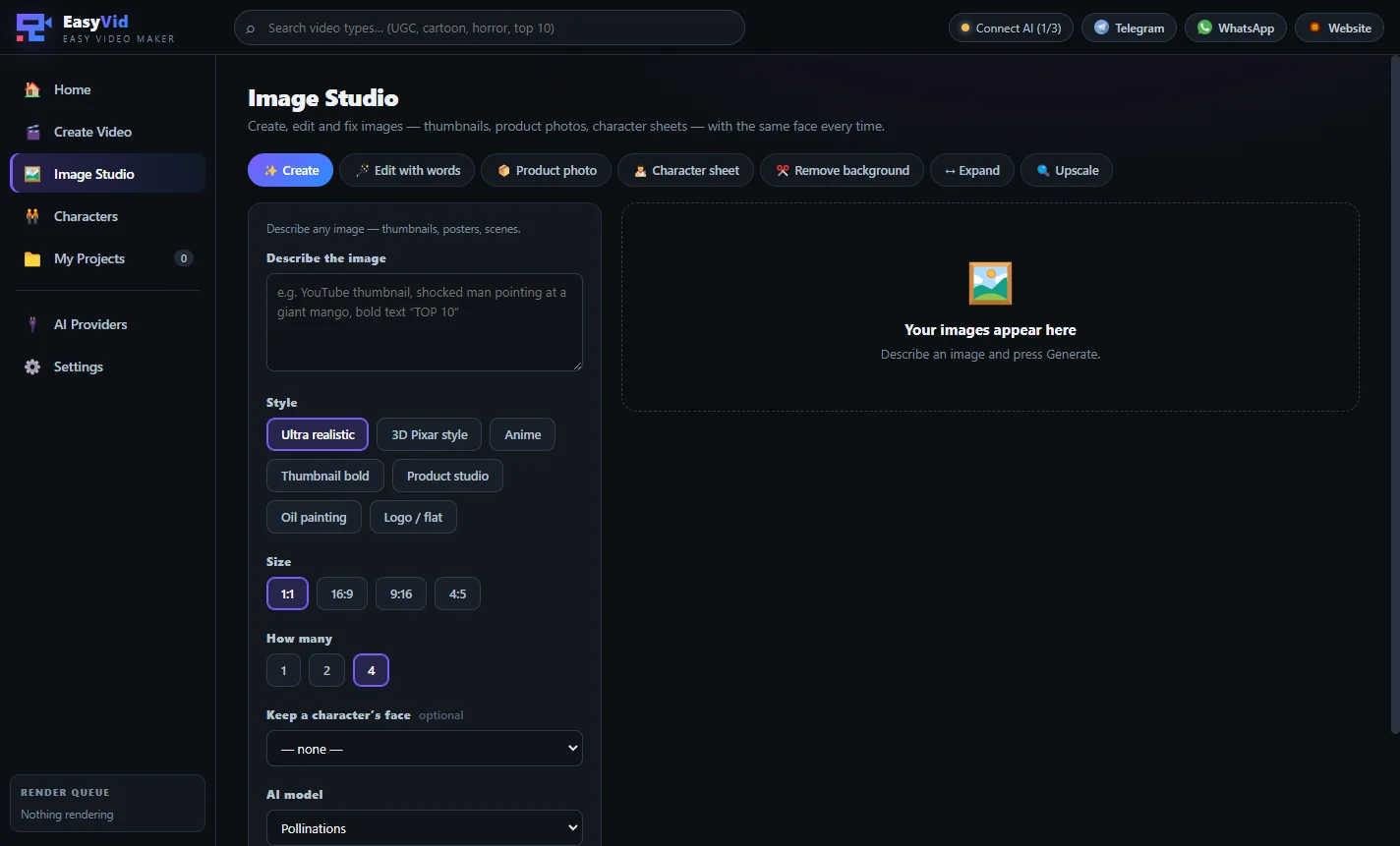Click the Telegram paper-plane icon
The height and width of the screenshot is (846, 1400).
pyautogui.click(x=1101, y=28)
